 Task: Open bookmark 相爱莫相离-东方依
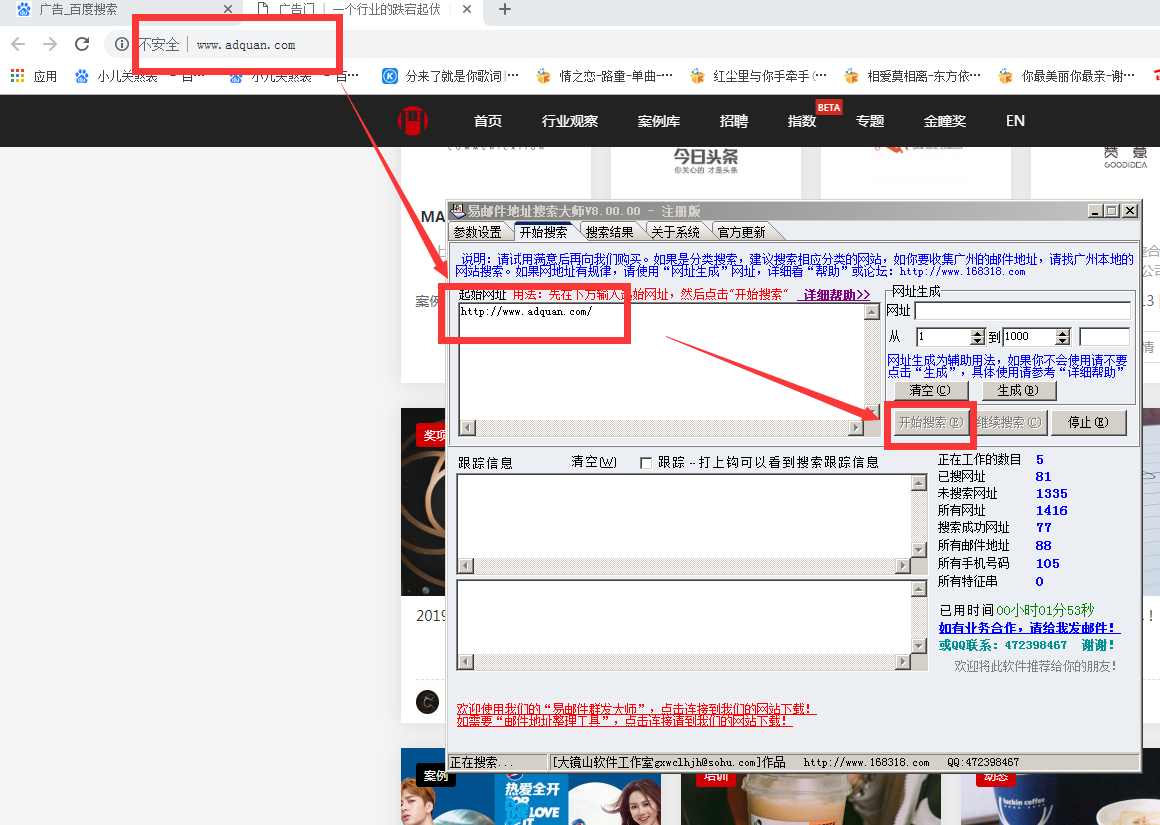(x=913, y=75)
